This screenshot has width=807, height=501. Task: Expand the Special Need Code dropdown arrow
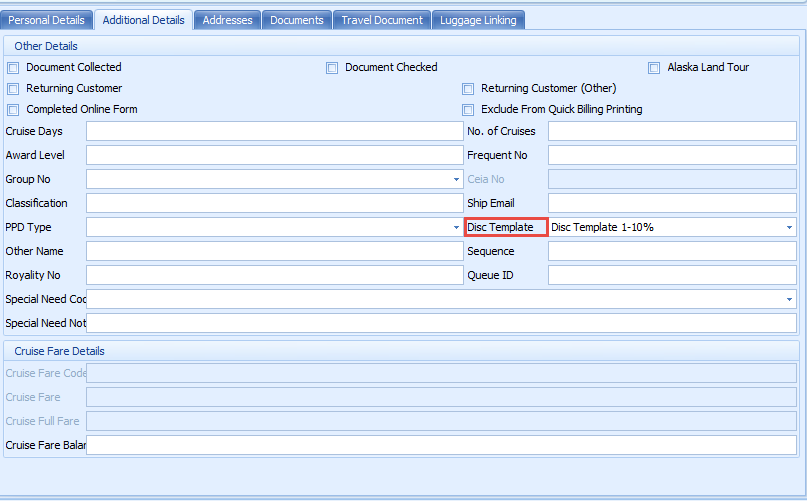[789, 299]
